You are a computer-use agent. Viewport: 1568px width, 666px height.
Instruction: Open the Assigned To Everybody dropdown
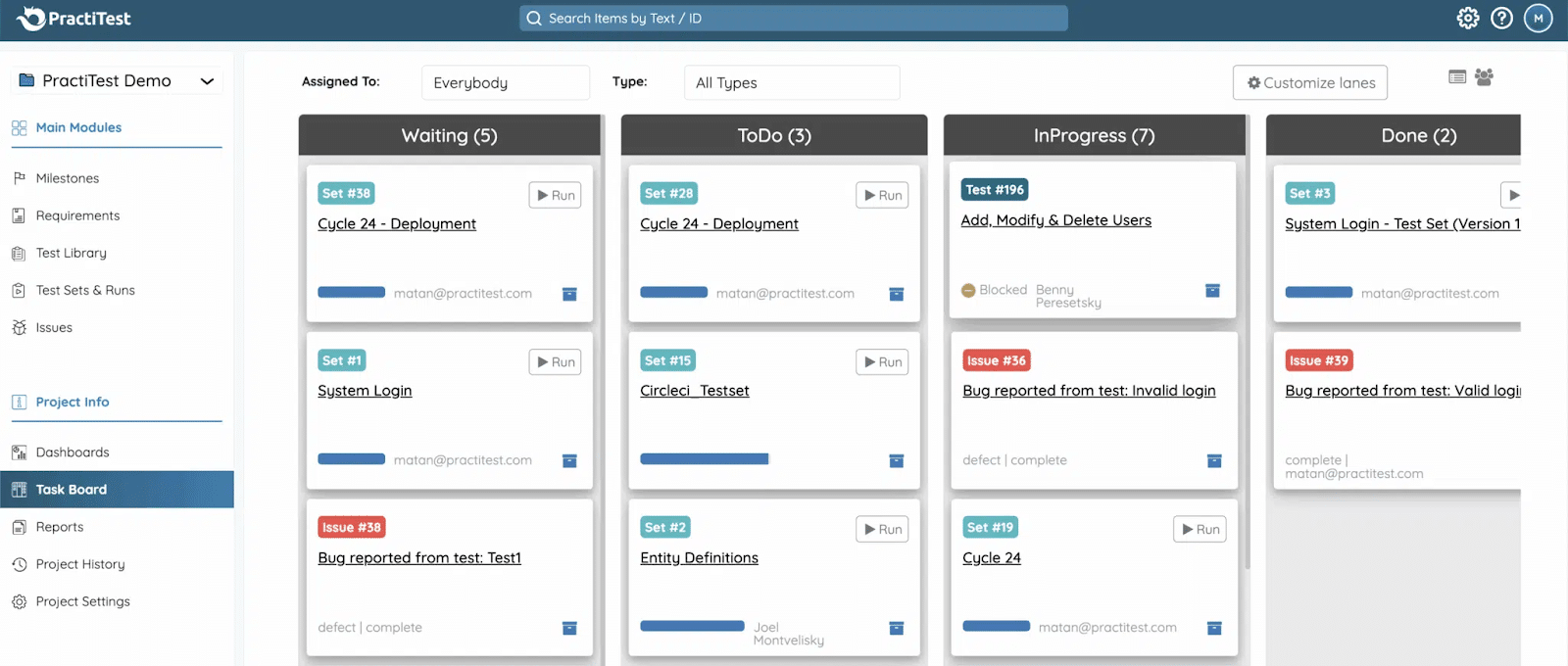tap(506, 82)
